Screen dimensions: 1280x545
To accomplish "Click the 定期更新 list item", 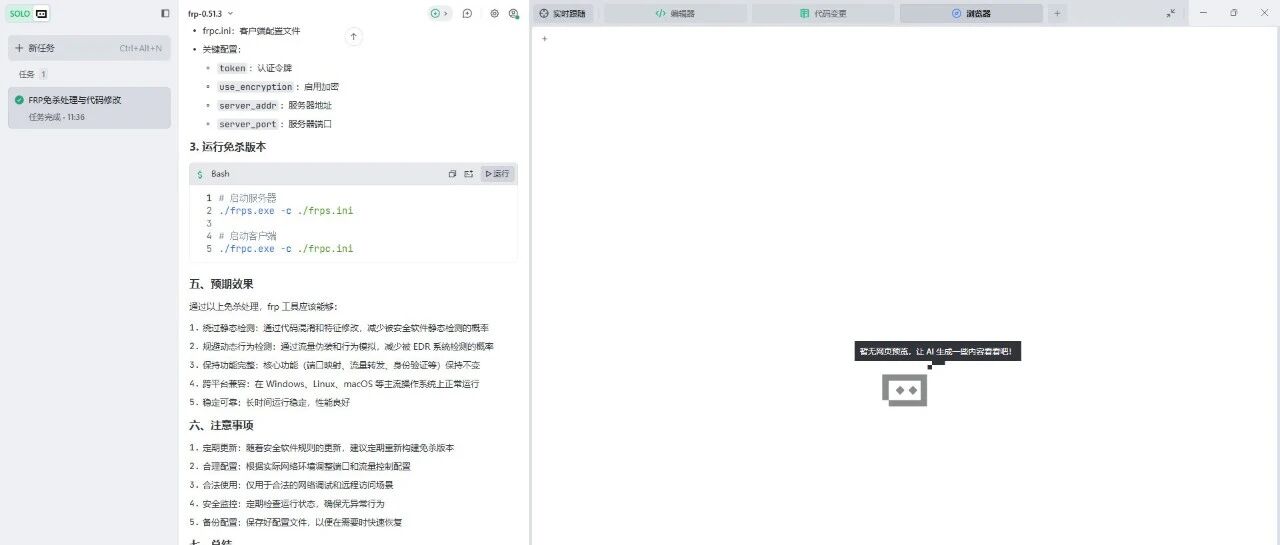I will pos(322,448).
